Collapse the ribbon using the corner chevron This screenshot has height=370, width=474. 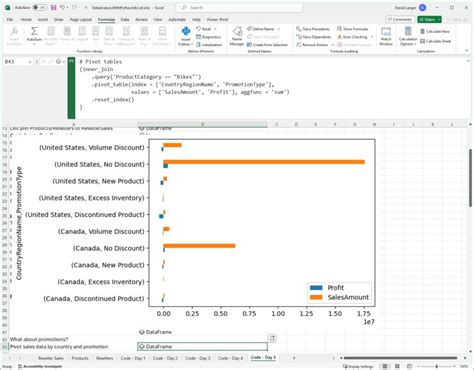tap(467, 51)
